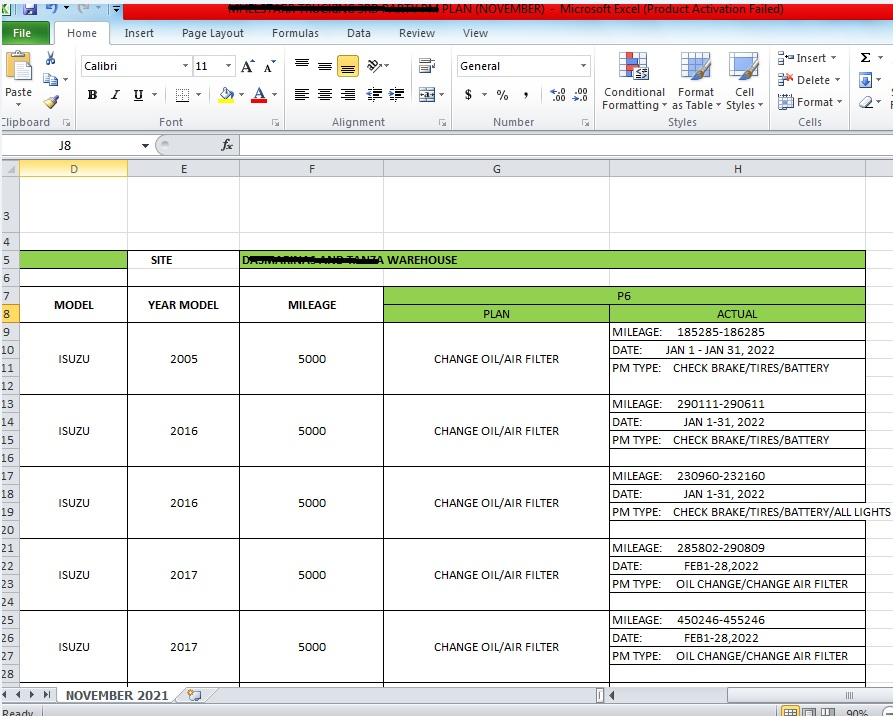Open Merge & Center dropdown arrow
The width and height of the screenshot is (893, 716).
point(442,95)
